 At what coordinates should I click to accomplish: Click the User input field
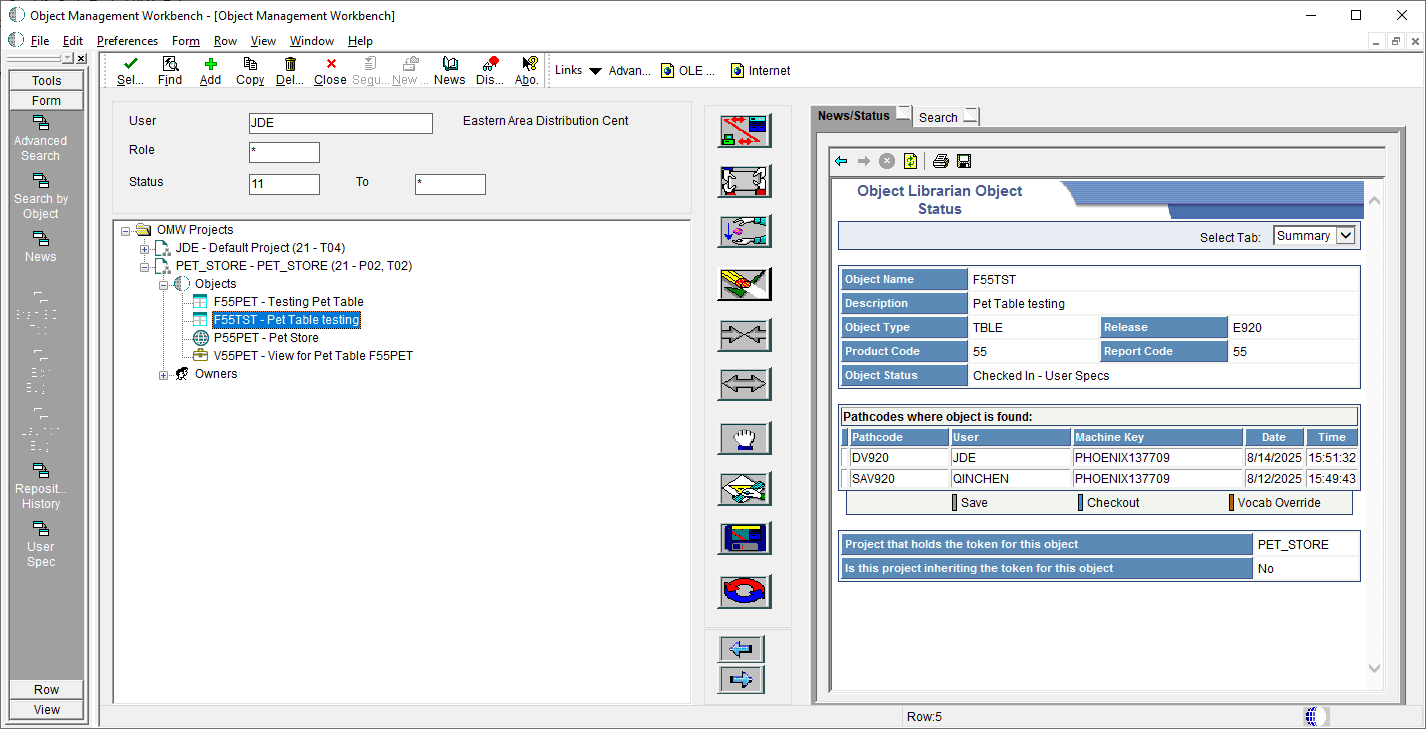click(x=341, y=123)
